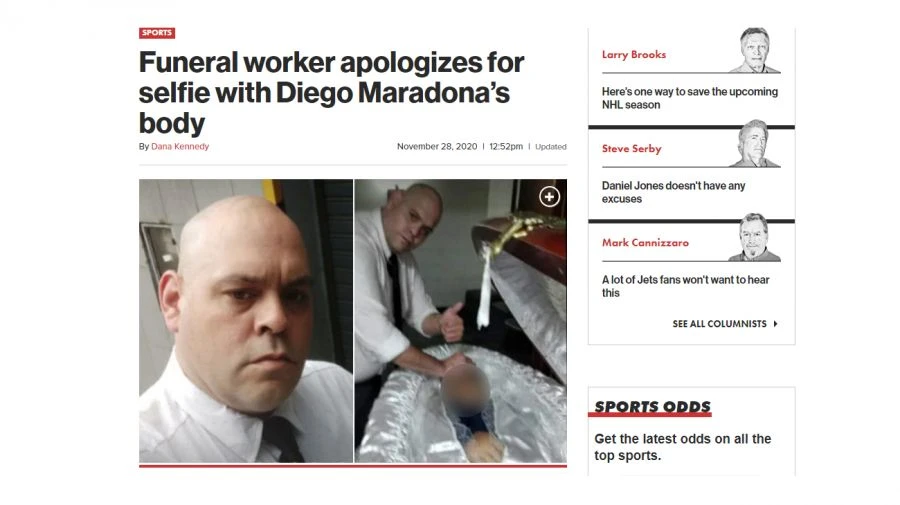The height and width of the screenshot is (505, 900).
Task: Open the upcoming NHL season column
Action: click(689, 98)
